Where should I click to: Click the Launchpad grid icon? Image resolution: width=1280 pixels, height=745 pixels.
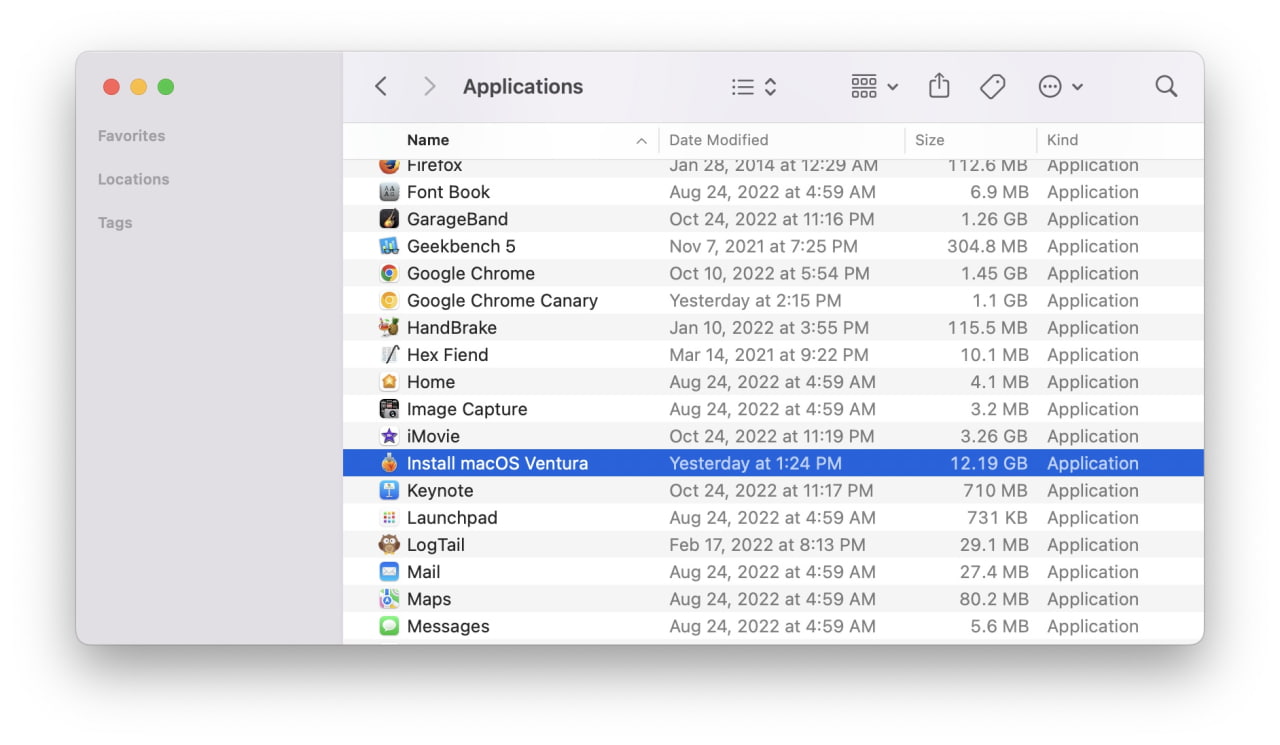click(x=389, y=517)
